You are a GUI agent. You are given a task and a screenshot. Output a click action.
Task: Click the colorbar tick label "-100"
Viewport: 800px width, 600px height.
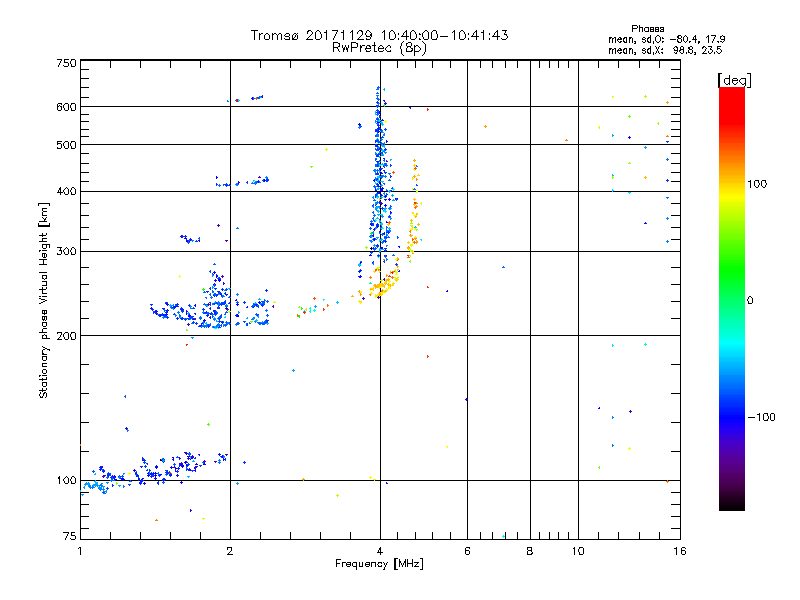pos(761,417)
